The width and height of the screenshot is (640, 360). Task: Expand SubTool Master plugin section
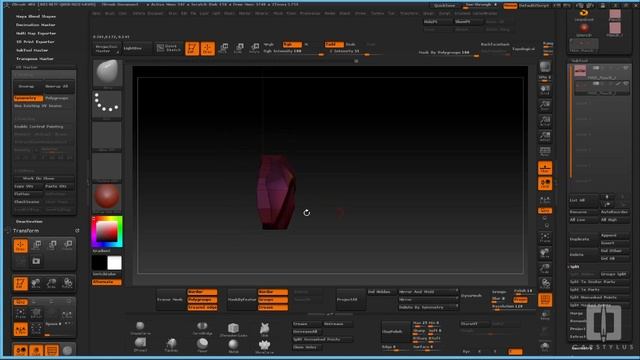pyautogui.click(x=32, y=50)
